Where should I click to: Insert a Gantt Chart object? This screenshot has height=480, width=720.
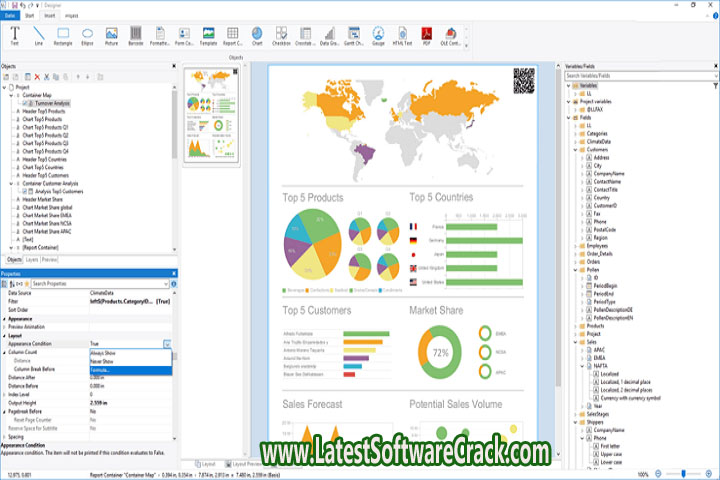tap(354, 36)
